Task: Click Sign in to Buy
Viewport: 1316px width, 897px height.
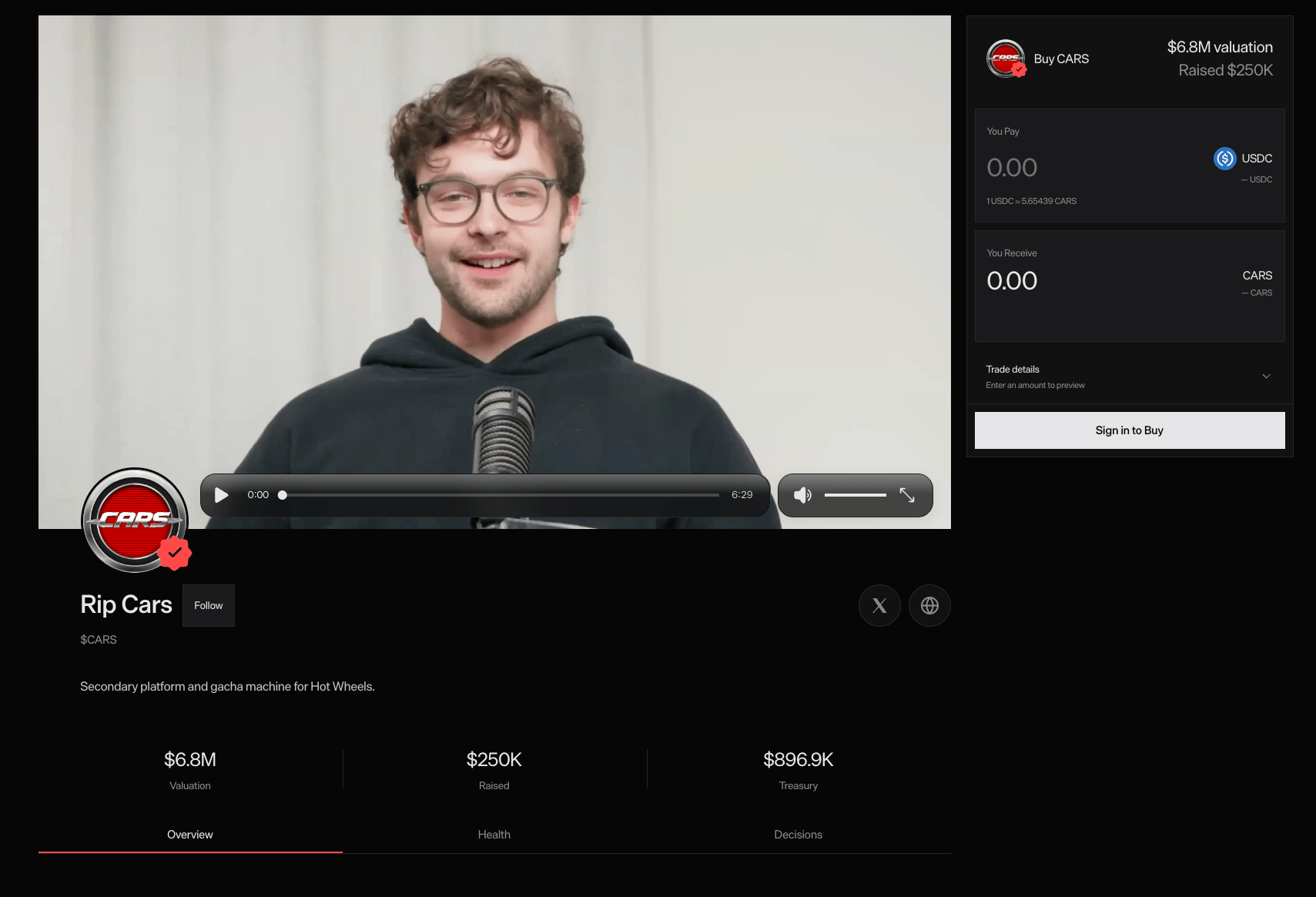Action: (1130, 430)
